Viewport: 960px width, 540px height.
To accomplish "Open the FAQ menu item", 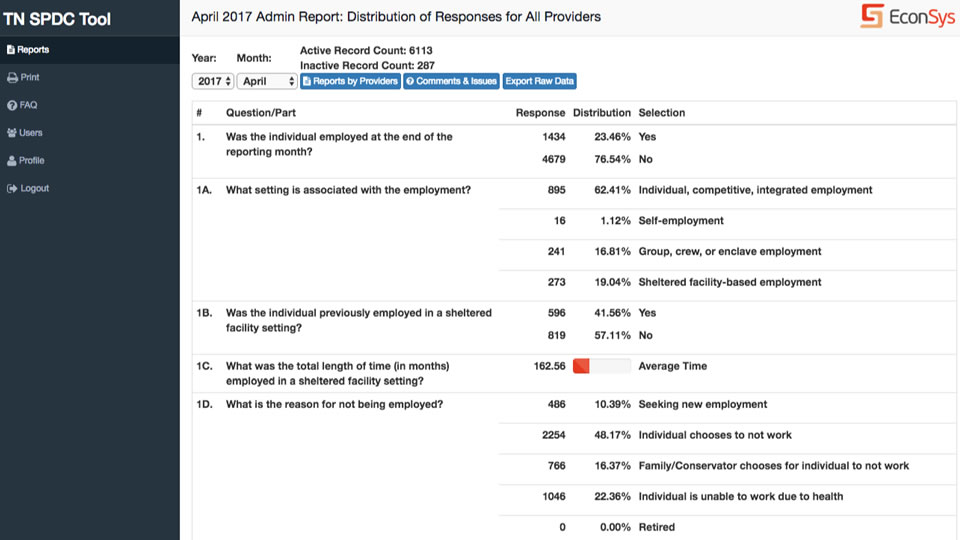I will point(28,105).
